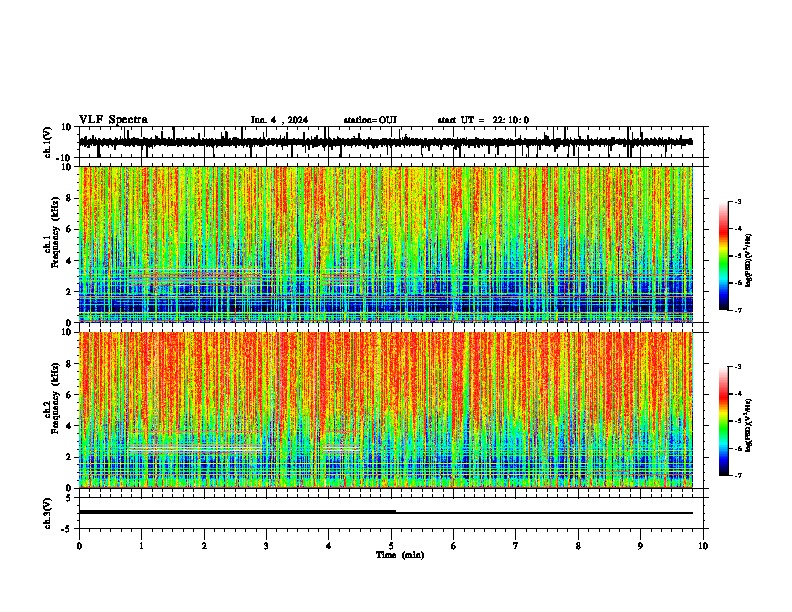792x612 pixels.
Task: Click the ch.3(V) axis label
Action: point(48,513)
